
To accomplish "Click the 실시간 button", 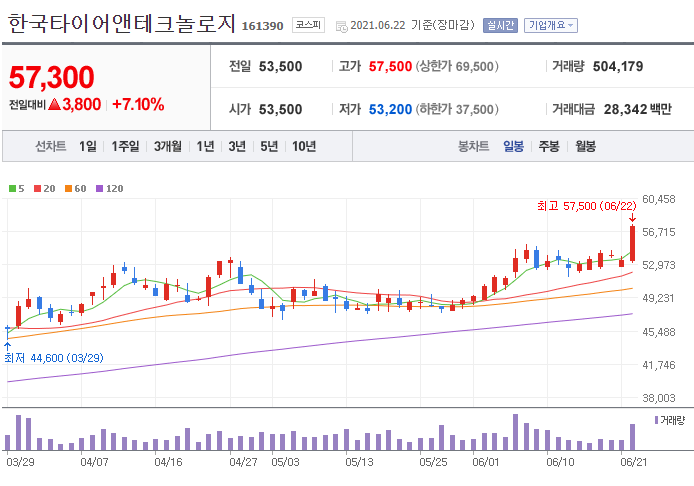I will (x=500, y=25).
